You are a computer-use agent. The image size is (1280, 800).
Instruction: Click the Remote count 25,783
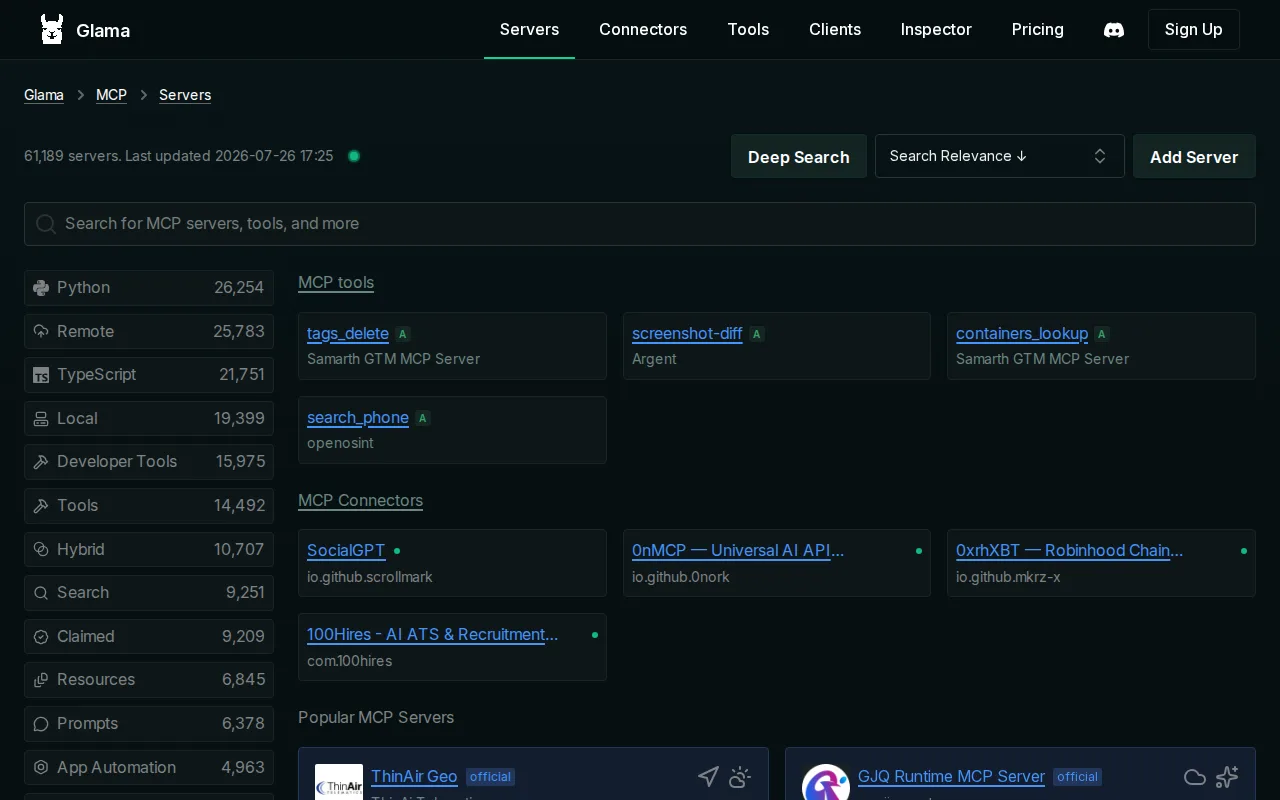239,331
